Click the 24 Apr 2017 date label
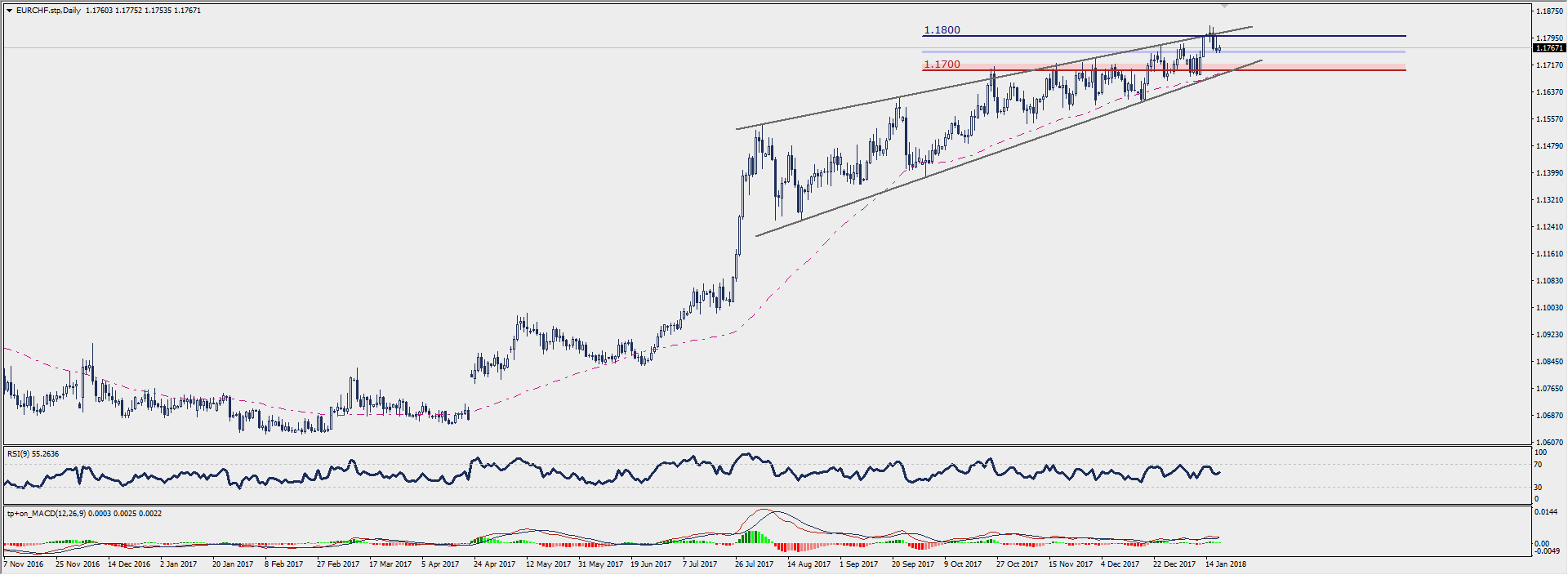Image resolution: width=1568 pixels, height=575 pixels. [495, 564]
